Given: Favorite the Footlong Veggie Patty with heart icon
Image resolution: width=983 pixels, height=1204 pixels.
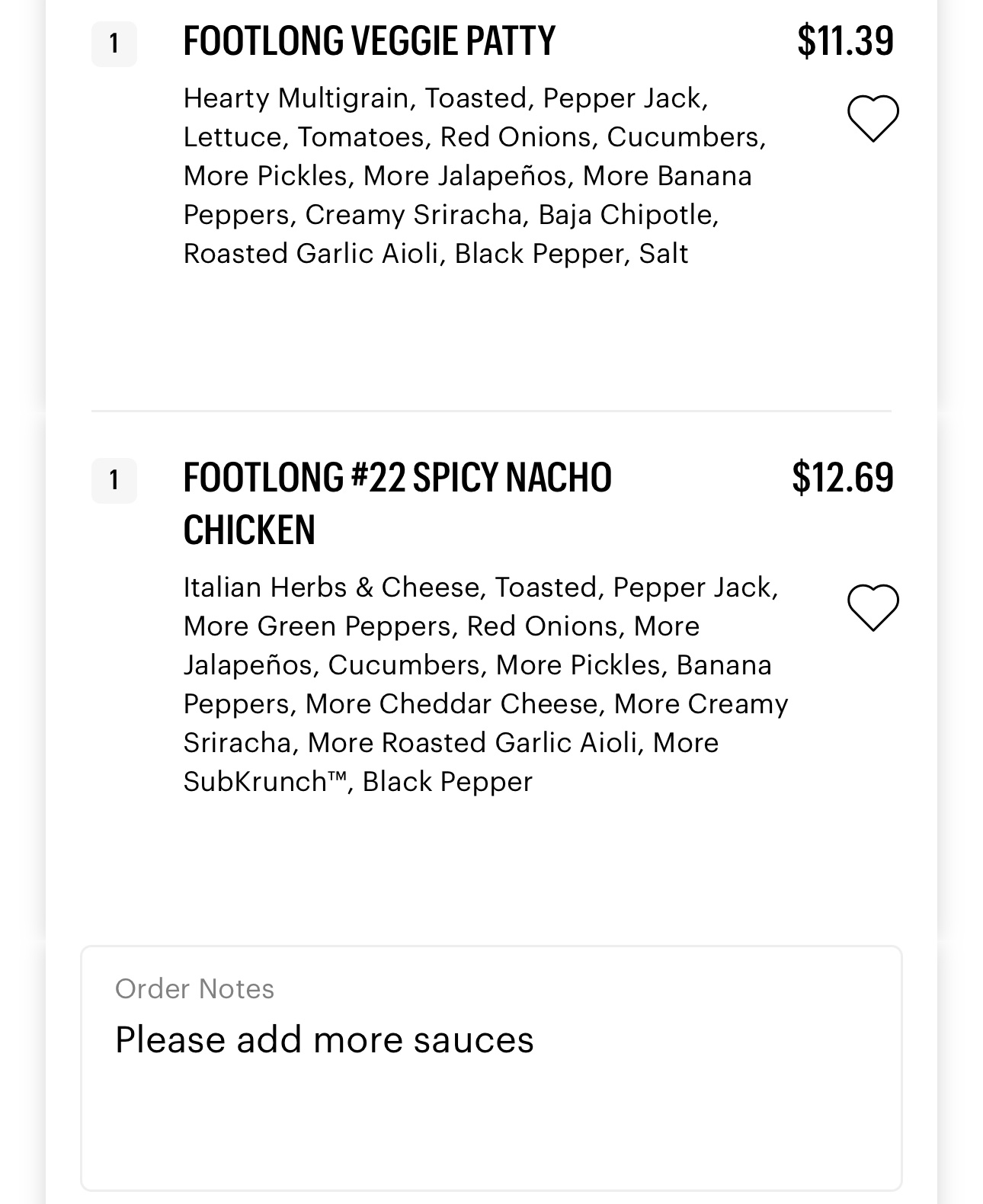Looking at the screenshot, I should [x=873, y=118].
